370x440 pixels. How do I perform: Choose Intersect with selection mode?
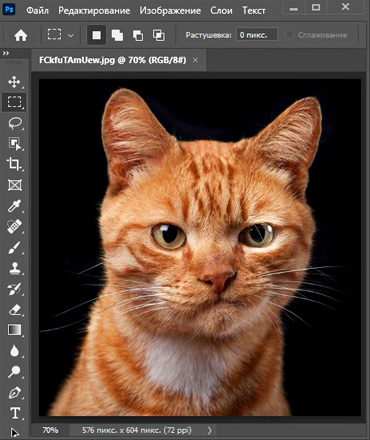click(x=158, y=35)
